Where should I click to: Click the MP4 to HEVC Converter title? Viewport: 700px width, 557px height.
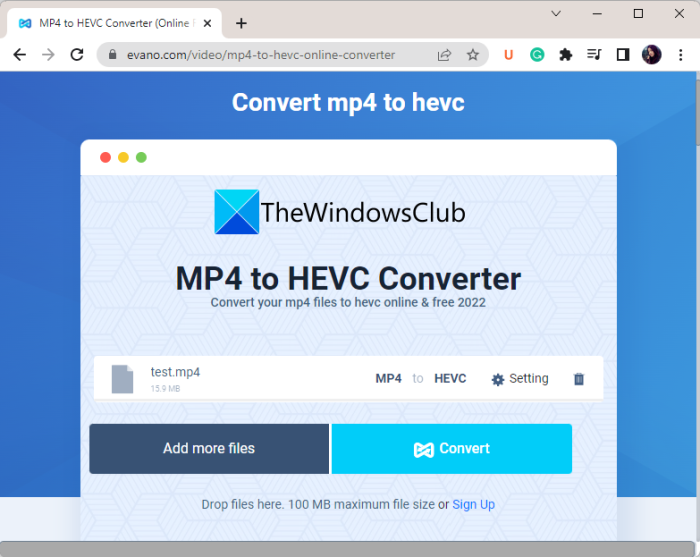(348, 278)
